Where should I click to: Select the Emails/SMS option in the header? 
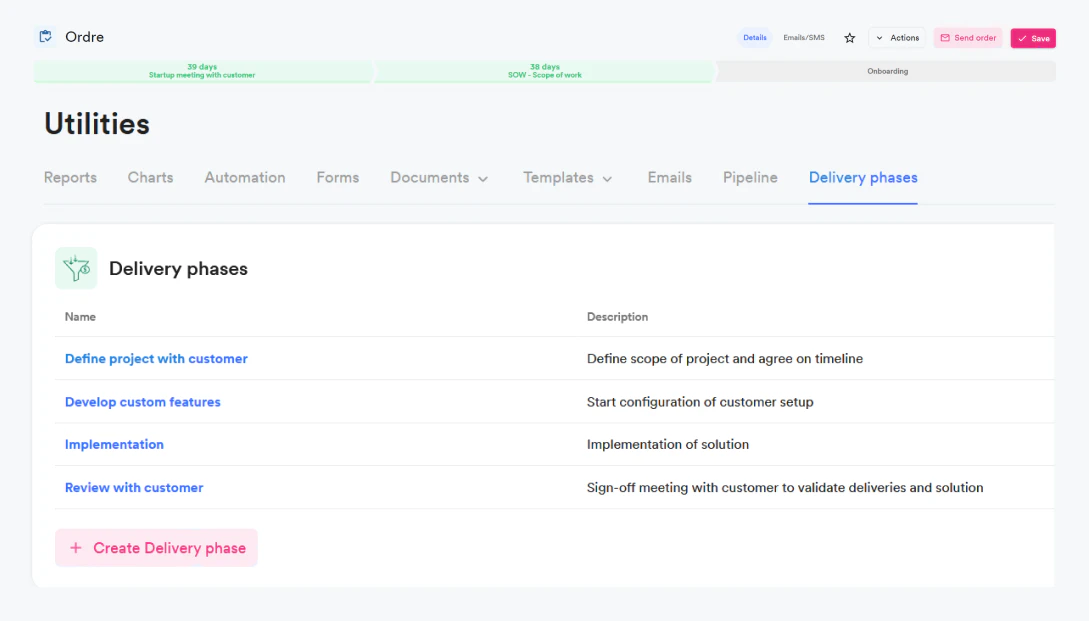[803, 37]
